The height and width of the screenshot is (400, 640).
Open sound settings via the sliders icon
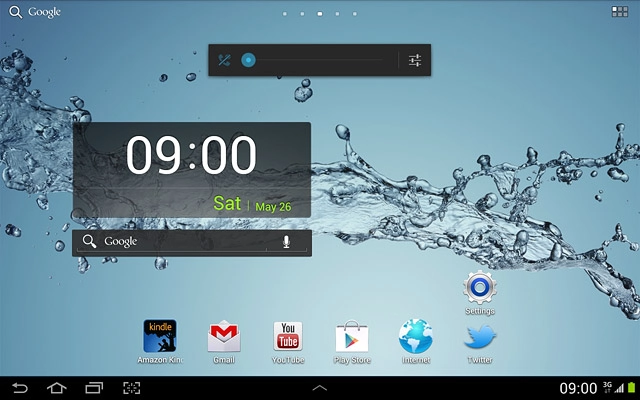click(x=415, y=60)
